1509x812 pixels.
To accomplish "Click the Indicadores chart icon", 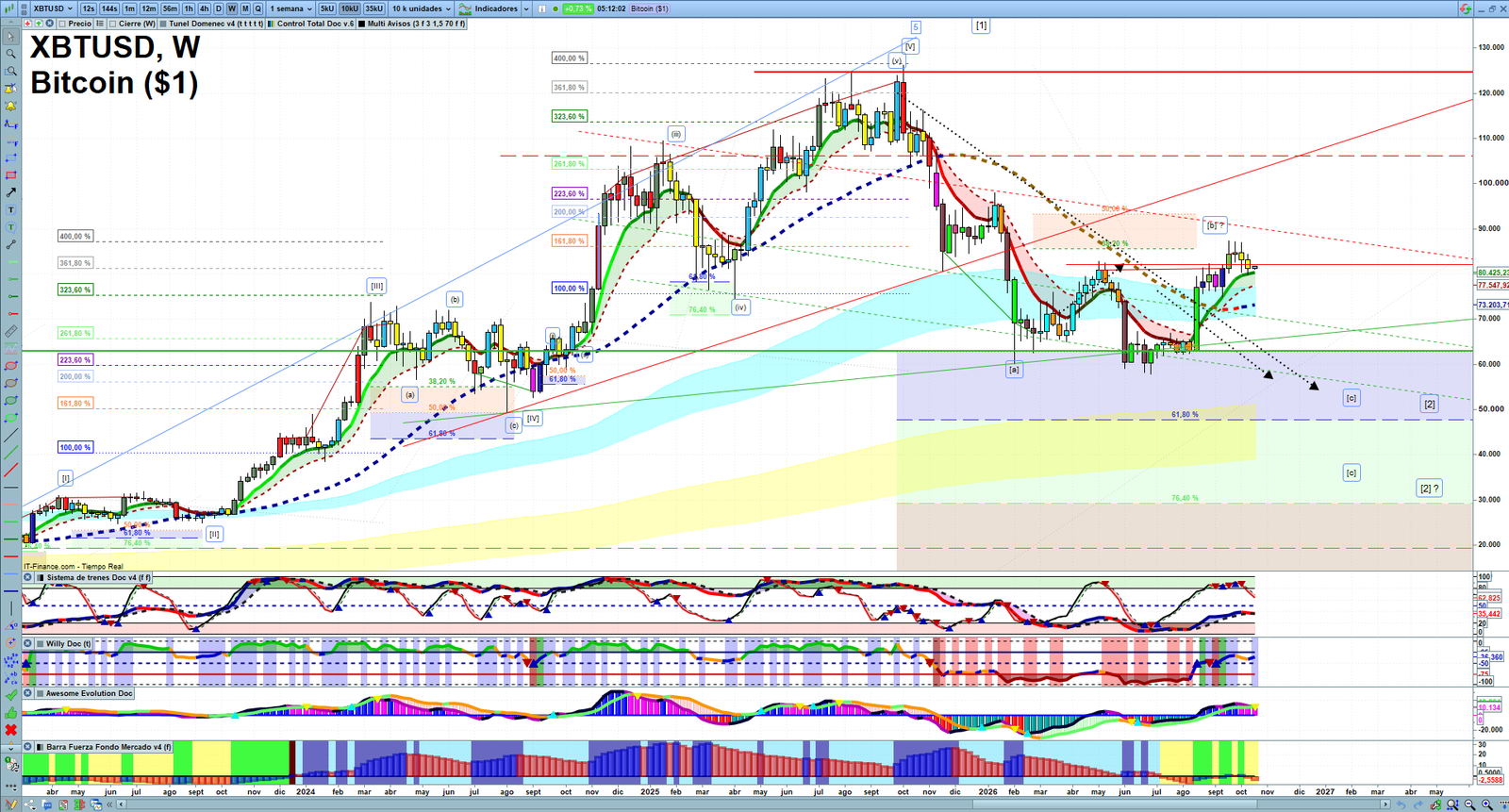I will tap(465, 8).
